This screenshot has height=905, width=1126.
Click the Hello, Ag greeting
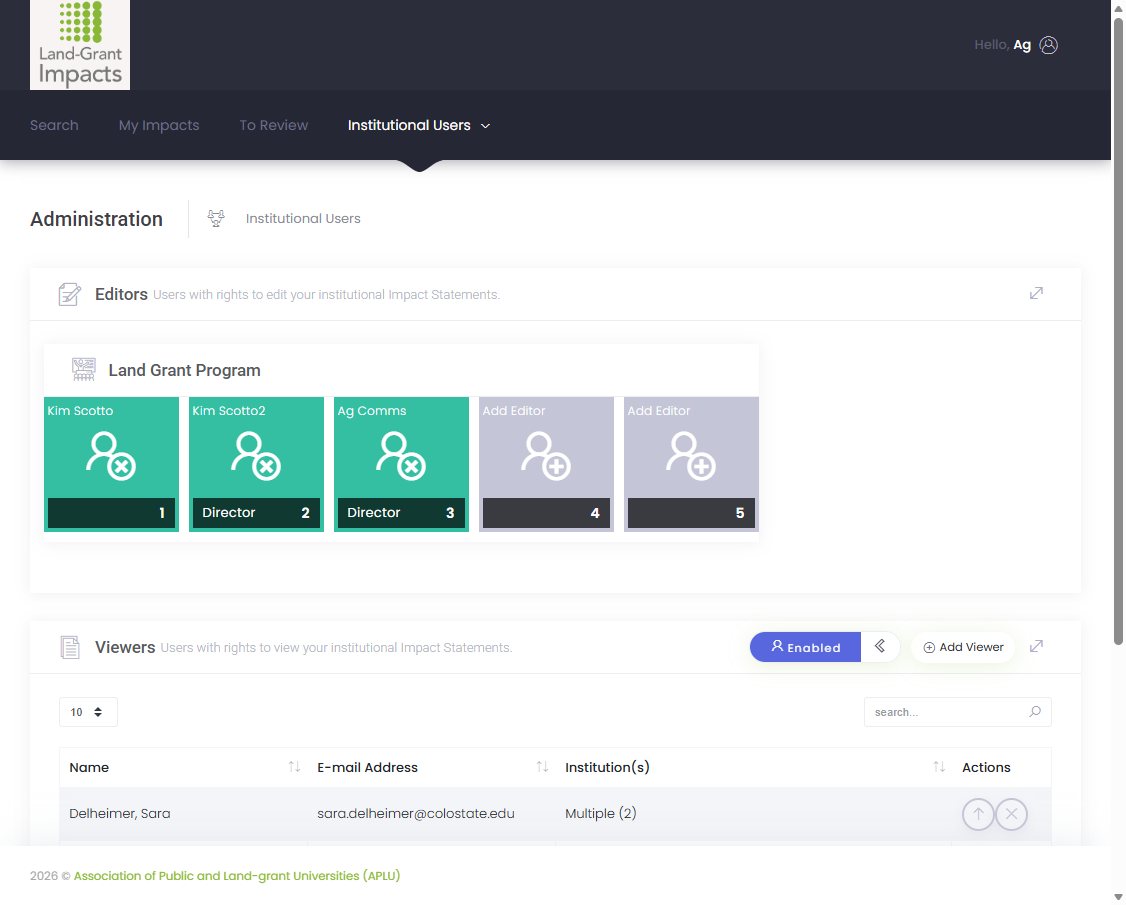pos(1002,45)
